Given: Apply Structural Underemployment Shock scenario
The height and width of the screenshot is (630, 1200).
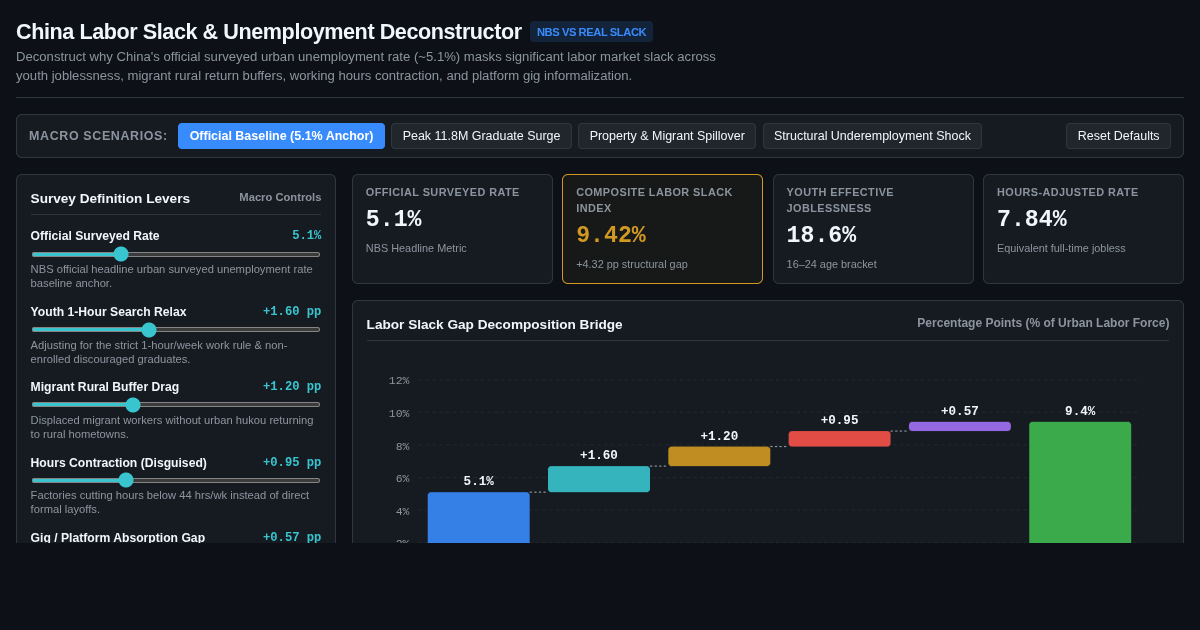Looking at the screenshot, I should tap(872, 136).
